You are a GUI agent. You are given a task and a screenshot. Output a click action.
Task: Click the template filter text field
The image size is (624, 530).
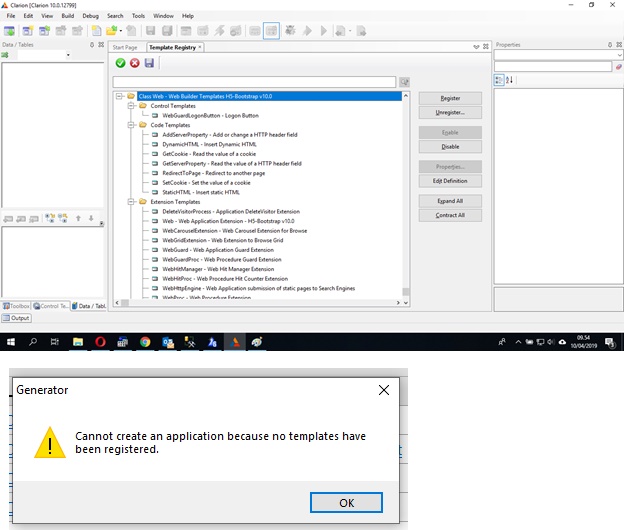[x=255, y=82]
